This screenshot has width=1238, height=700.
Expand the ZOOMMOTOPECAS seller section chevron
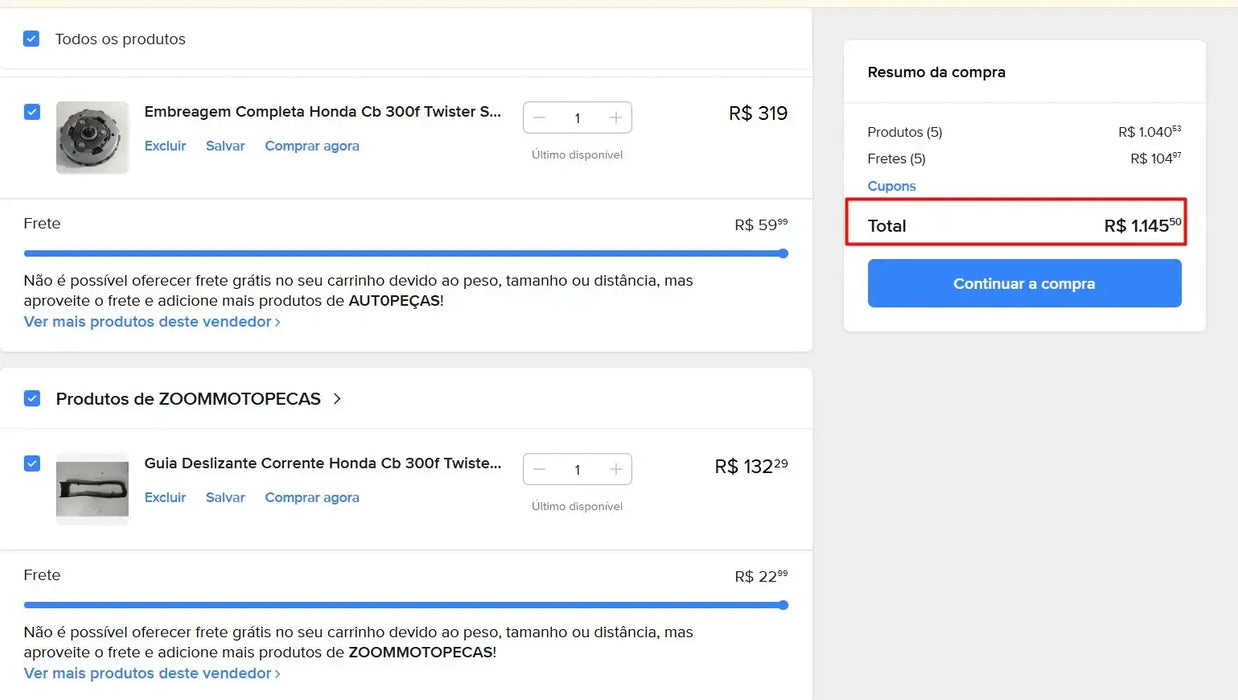(x=337, y=398)
